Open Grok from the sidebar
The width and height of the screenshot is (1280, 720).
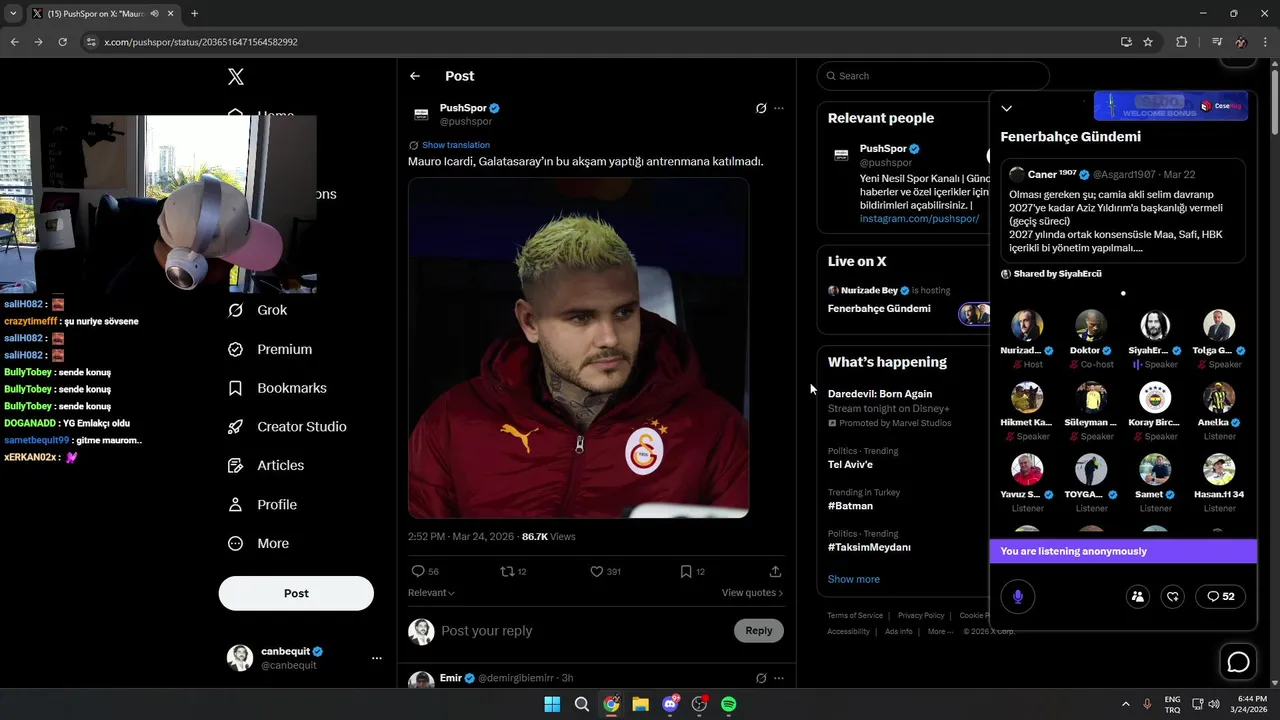pos(258,310)
